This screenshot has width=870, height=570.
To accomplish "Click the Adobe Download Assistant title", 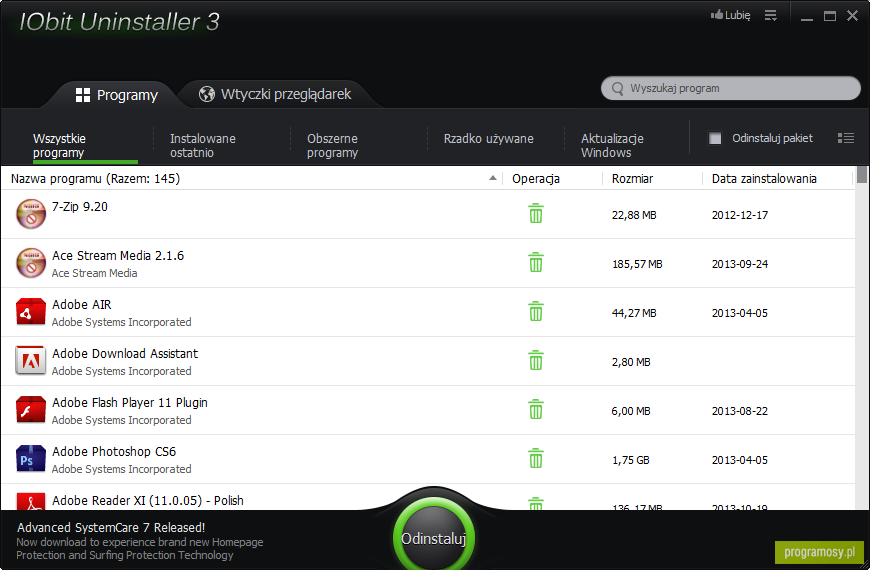I will [125, 354].
